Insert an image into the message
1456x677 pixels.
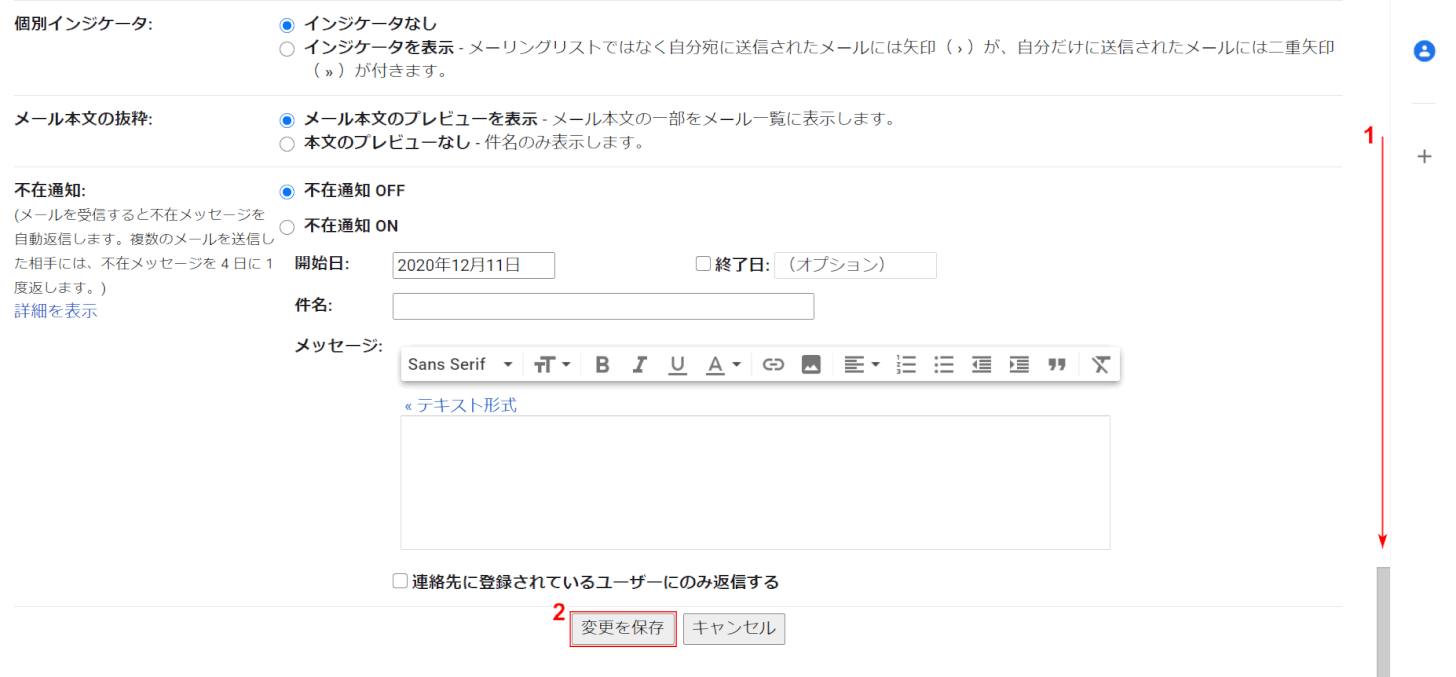coord(811,365)
